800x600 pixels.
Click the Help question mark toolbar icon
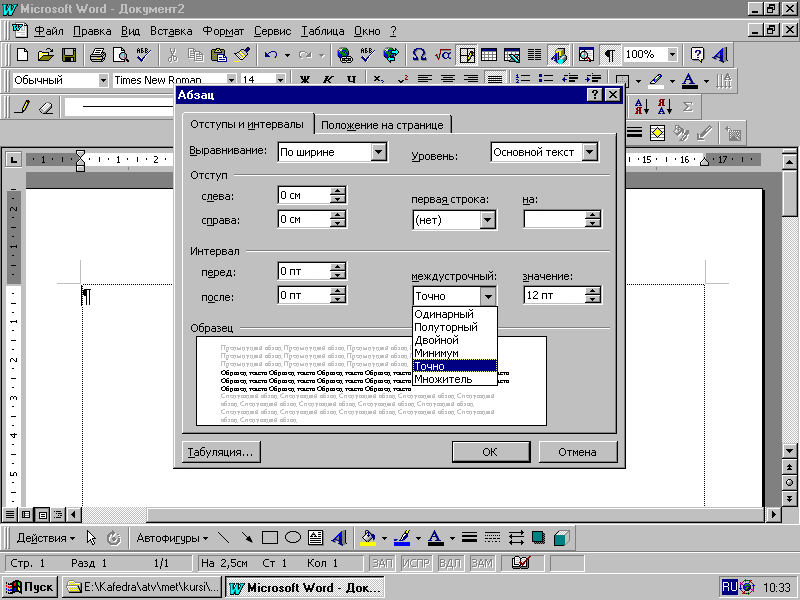coord(697,55)
